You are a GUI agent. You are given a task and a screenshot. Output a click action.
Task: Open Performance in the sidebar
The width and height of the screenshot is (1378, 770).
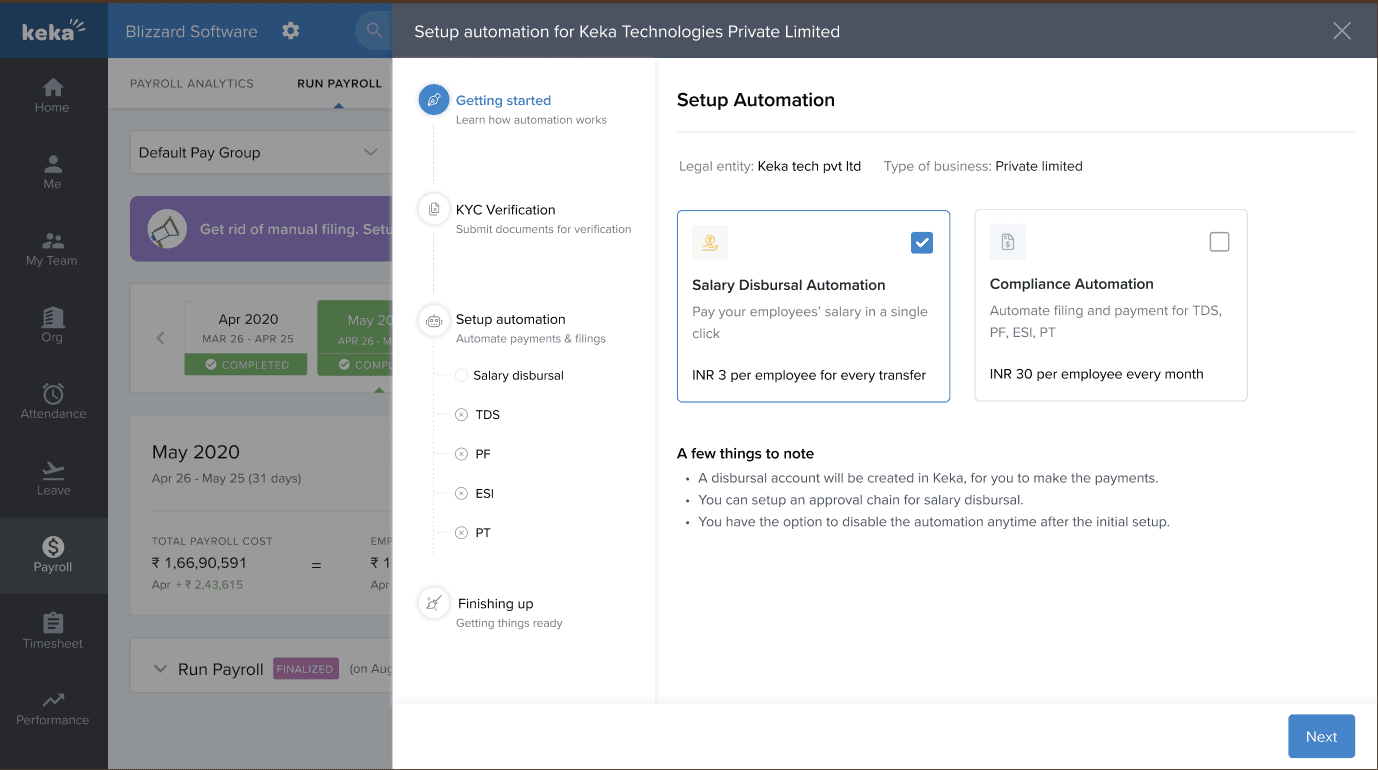(53, 708)
